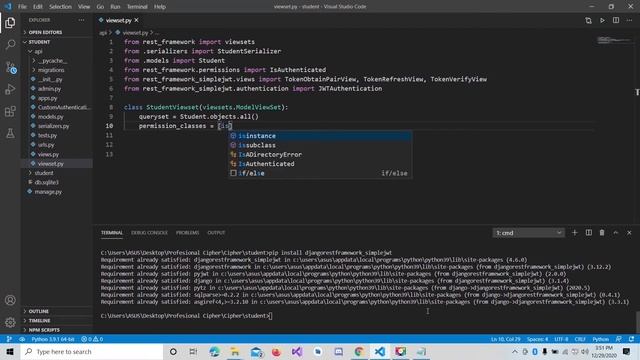Open the Explorer view icon
The width and height of the screenshot is (640, 360).
[10, 23]
